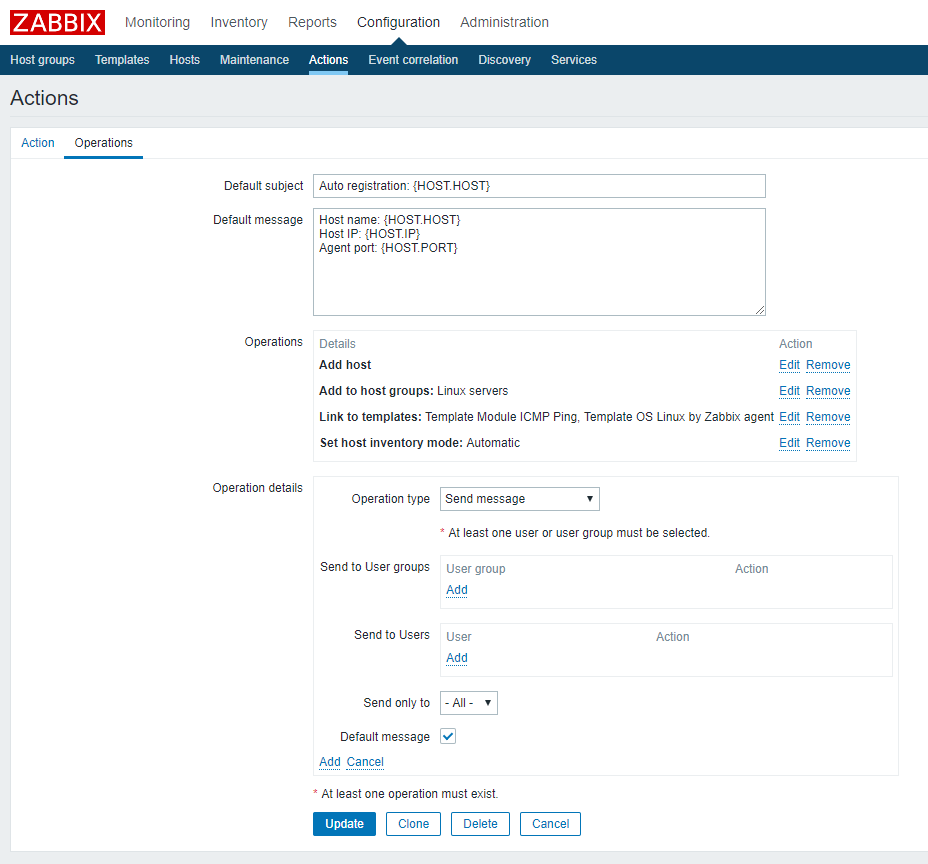Edit the Add host operation
Viewport: 928px width, 864px height.
(789, 365)
